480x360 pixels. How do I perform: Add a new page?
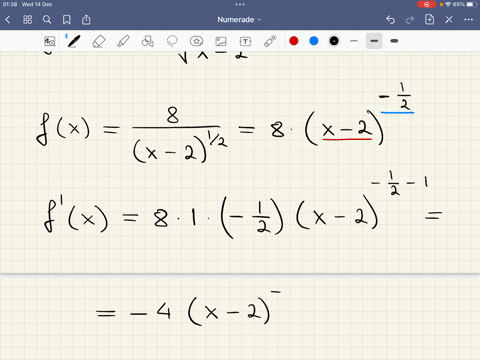[429, 20]
